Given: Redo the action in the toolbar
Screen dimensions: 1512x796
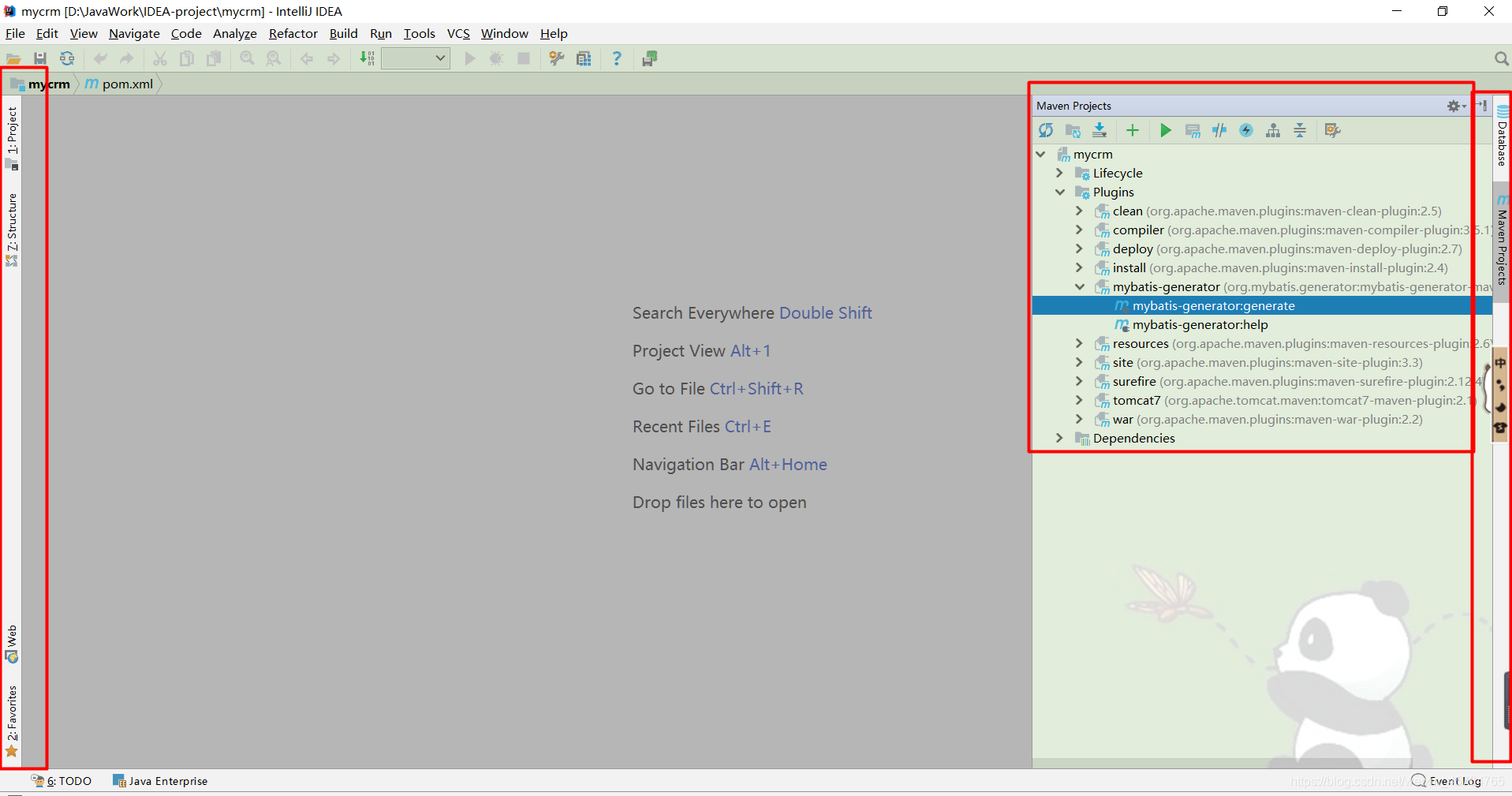Looking at the screenshot, I should tap(126, 58).
